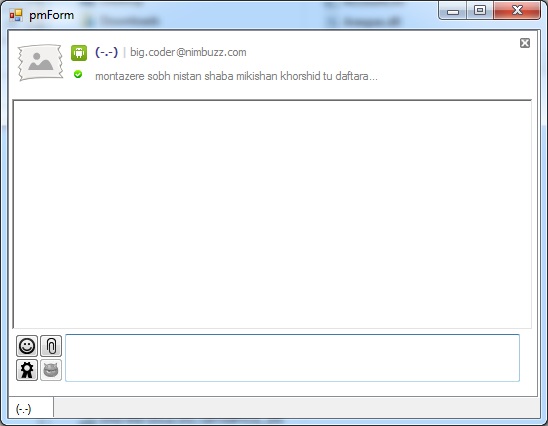Close the pmForm window with the red X
This screenshot has height=426, width=548.
click(x=517, y=10)
